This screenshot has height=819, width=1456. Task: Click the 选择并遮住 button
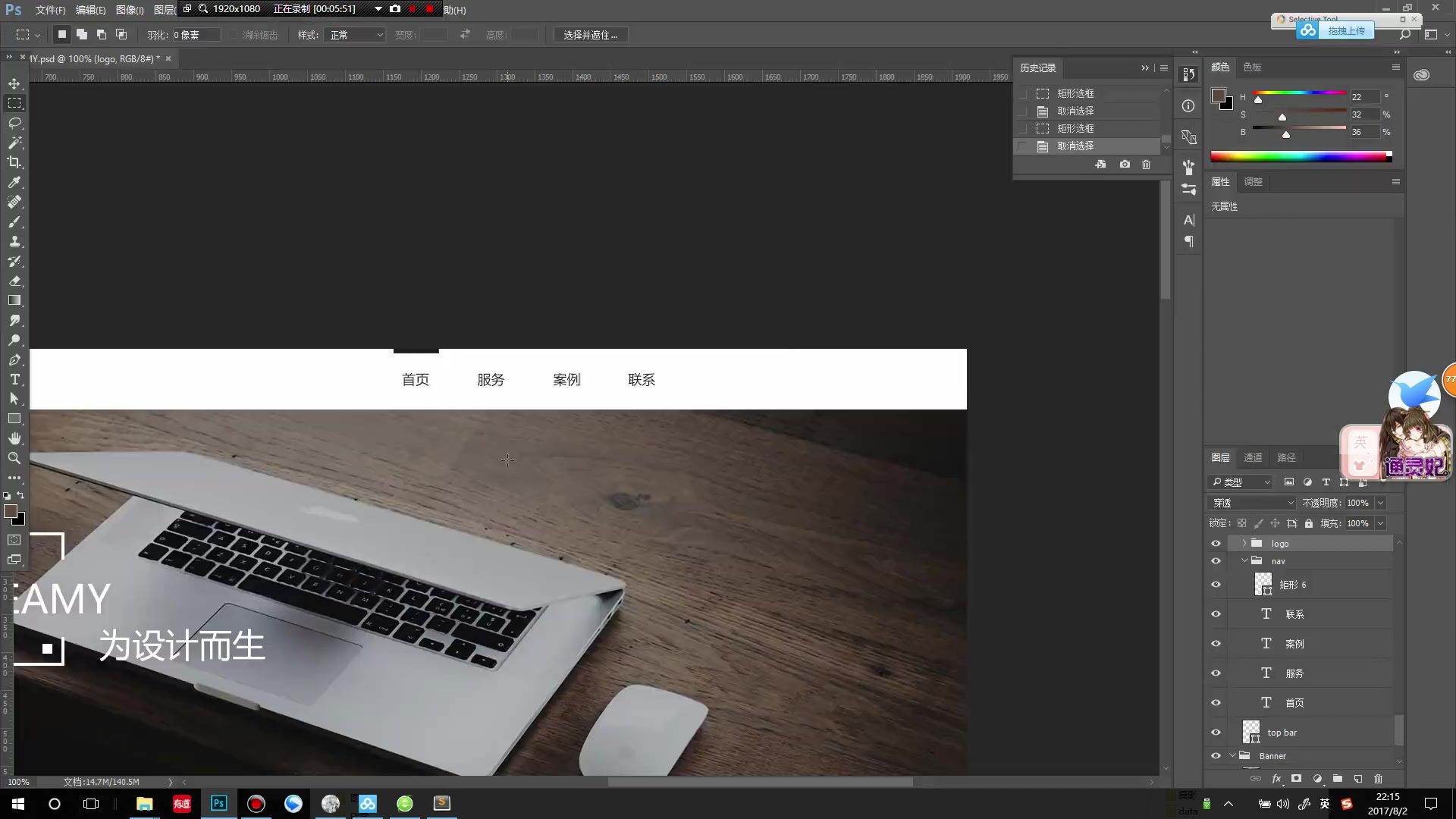[591, 35]
